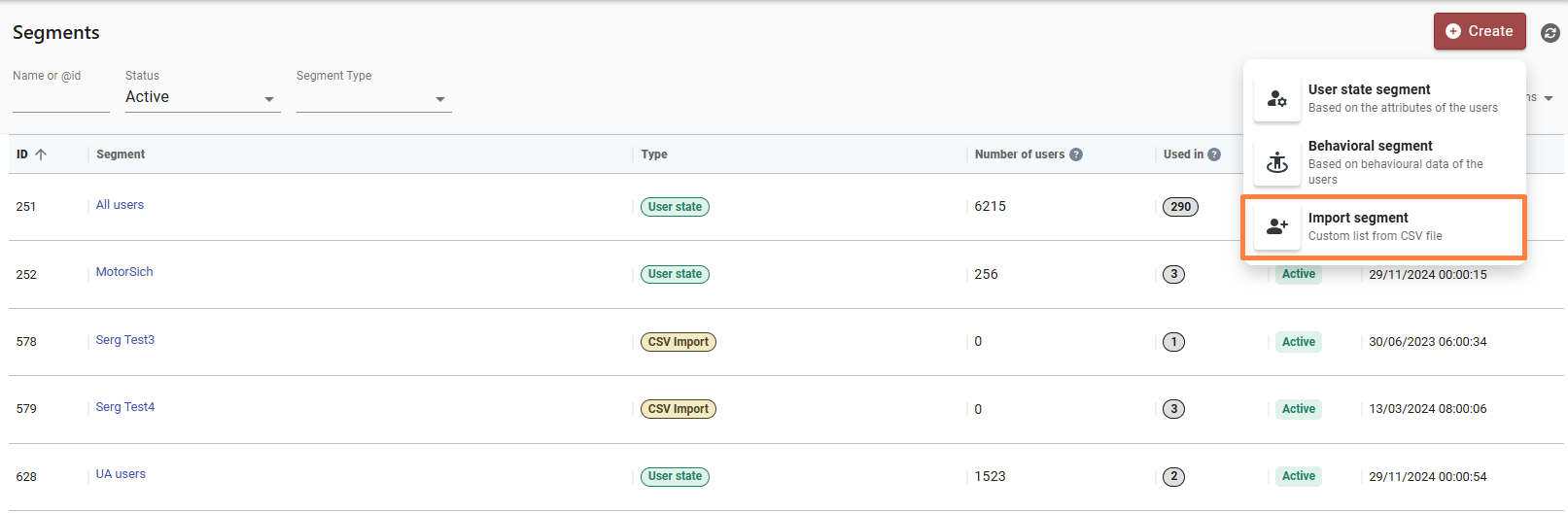Click the User state segment icon

pos(1276,99)
